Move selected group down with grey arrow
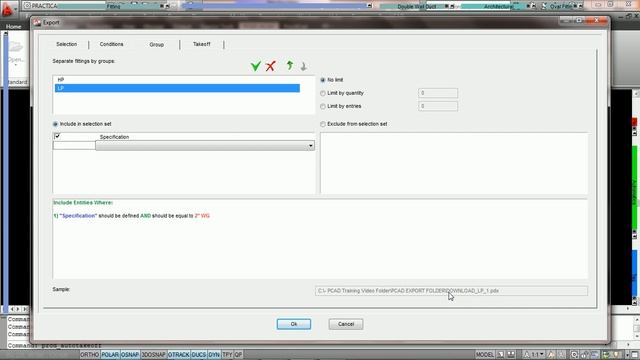 (x=303, y=66)
